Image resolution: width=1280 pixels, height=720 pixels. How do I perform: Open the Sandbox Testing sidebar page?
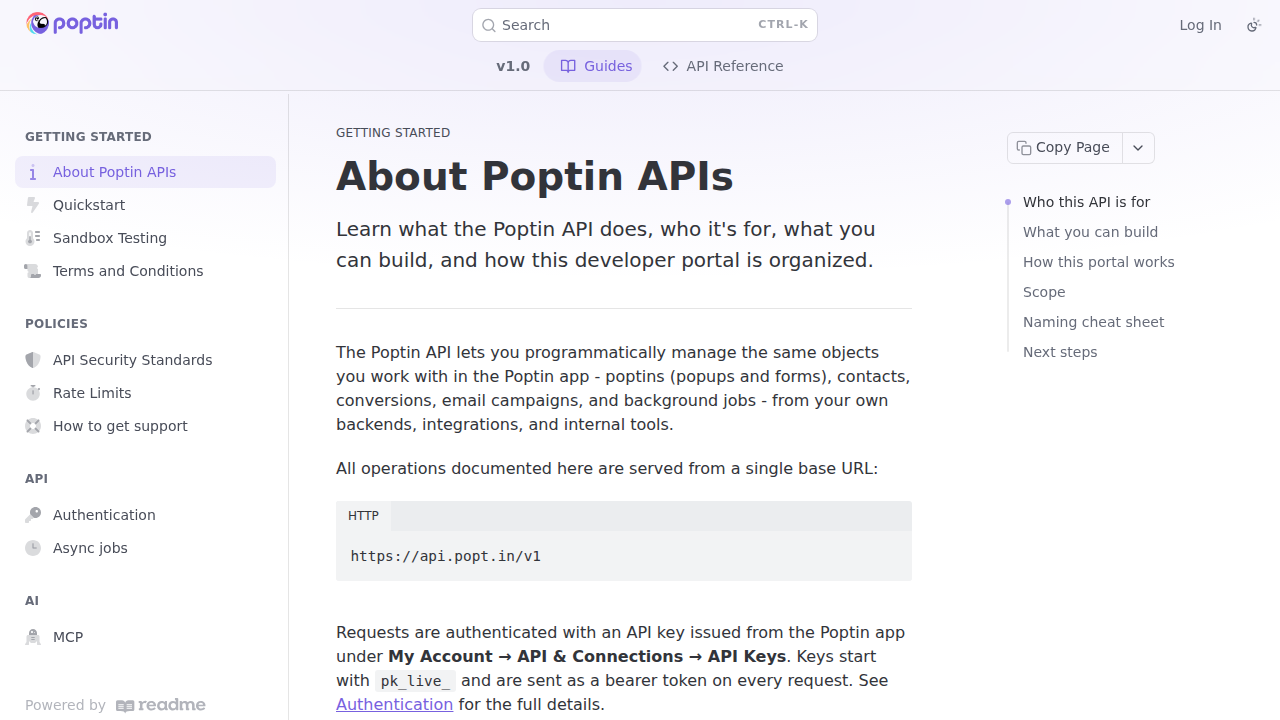click(x=145, y=238)
